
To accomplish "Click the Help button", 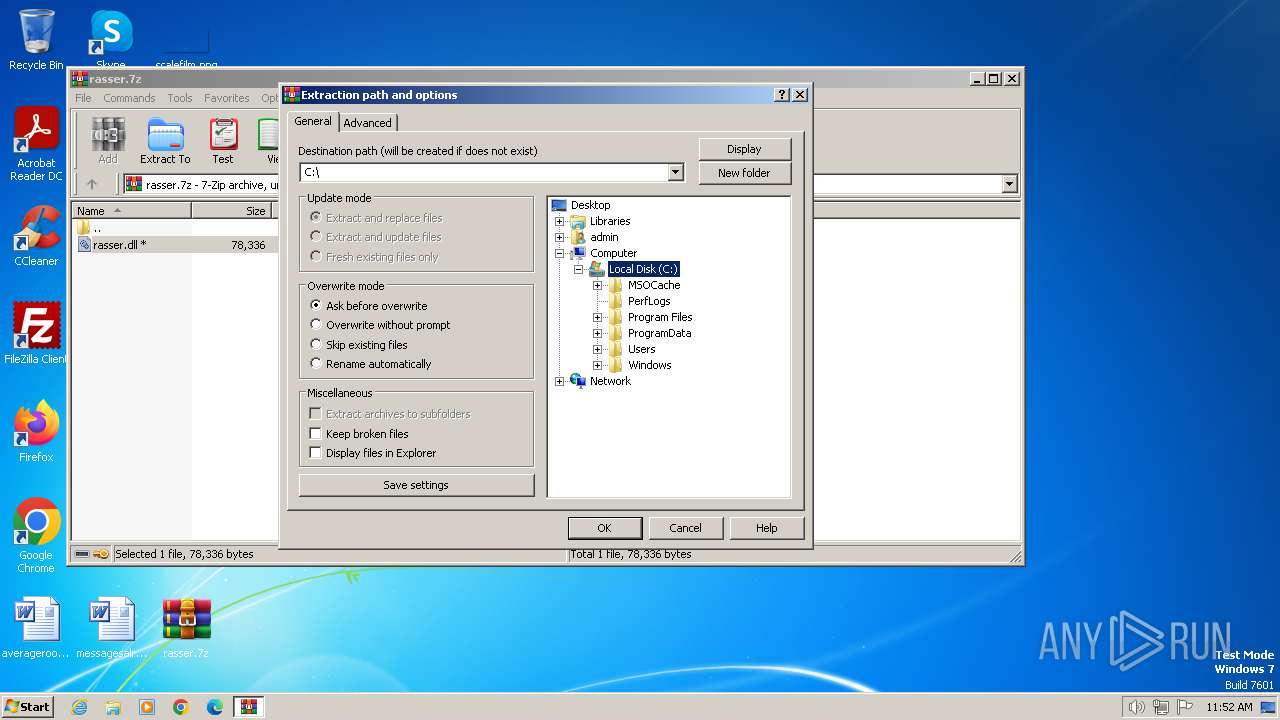I will click(767, 528).
